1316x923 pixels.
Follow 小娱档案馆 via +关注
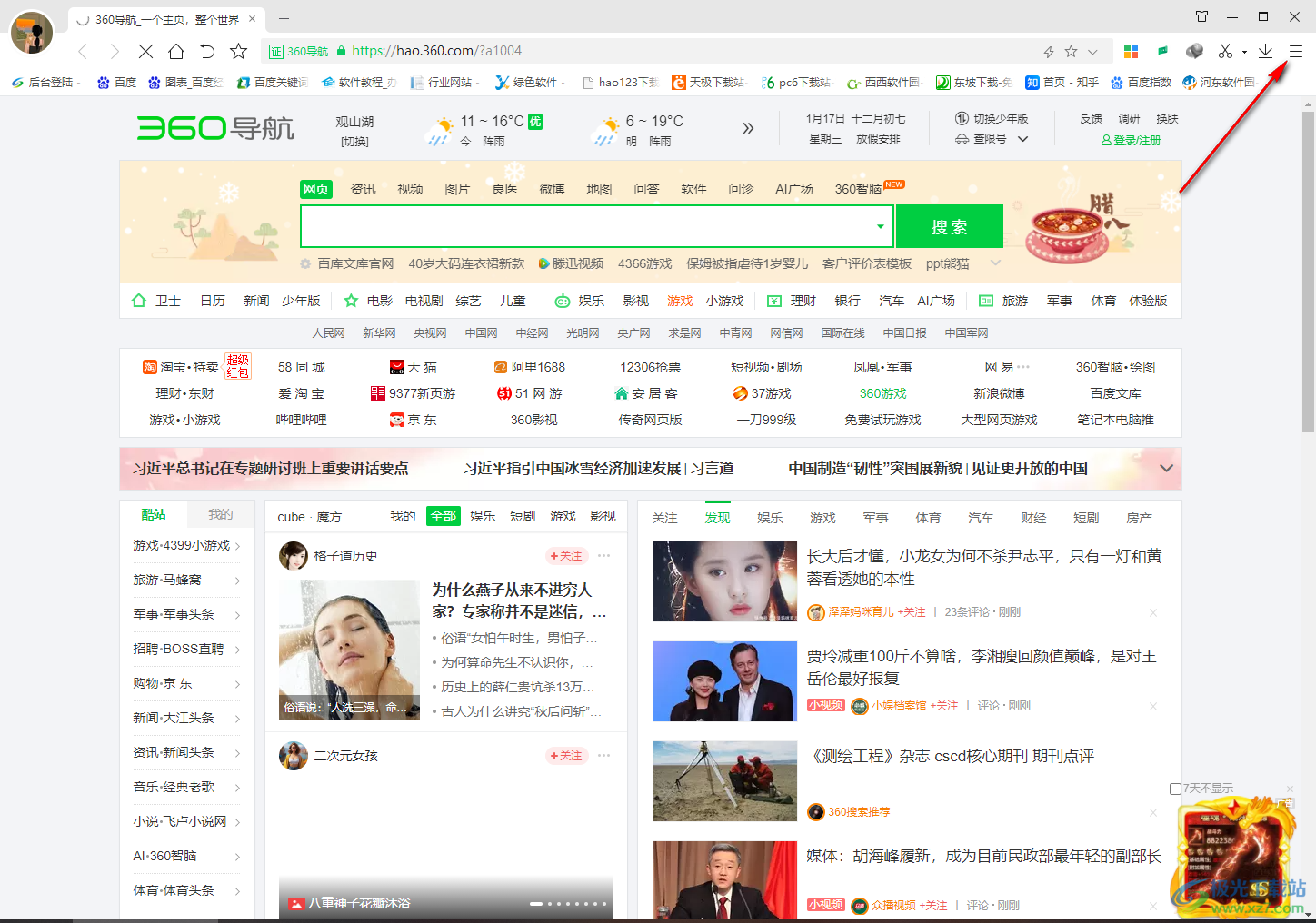point(943,706)
